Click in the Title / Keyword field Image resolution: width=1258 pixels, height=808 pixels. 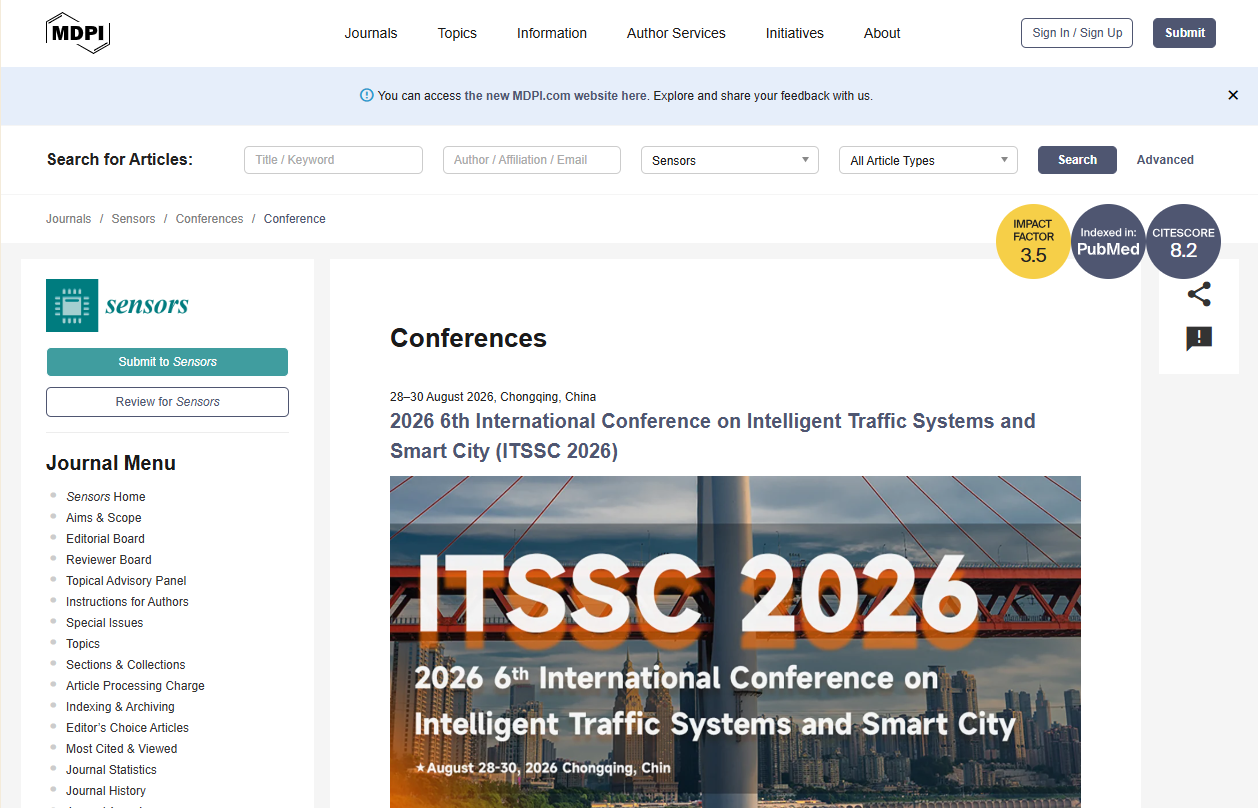(333, 160)
